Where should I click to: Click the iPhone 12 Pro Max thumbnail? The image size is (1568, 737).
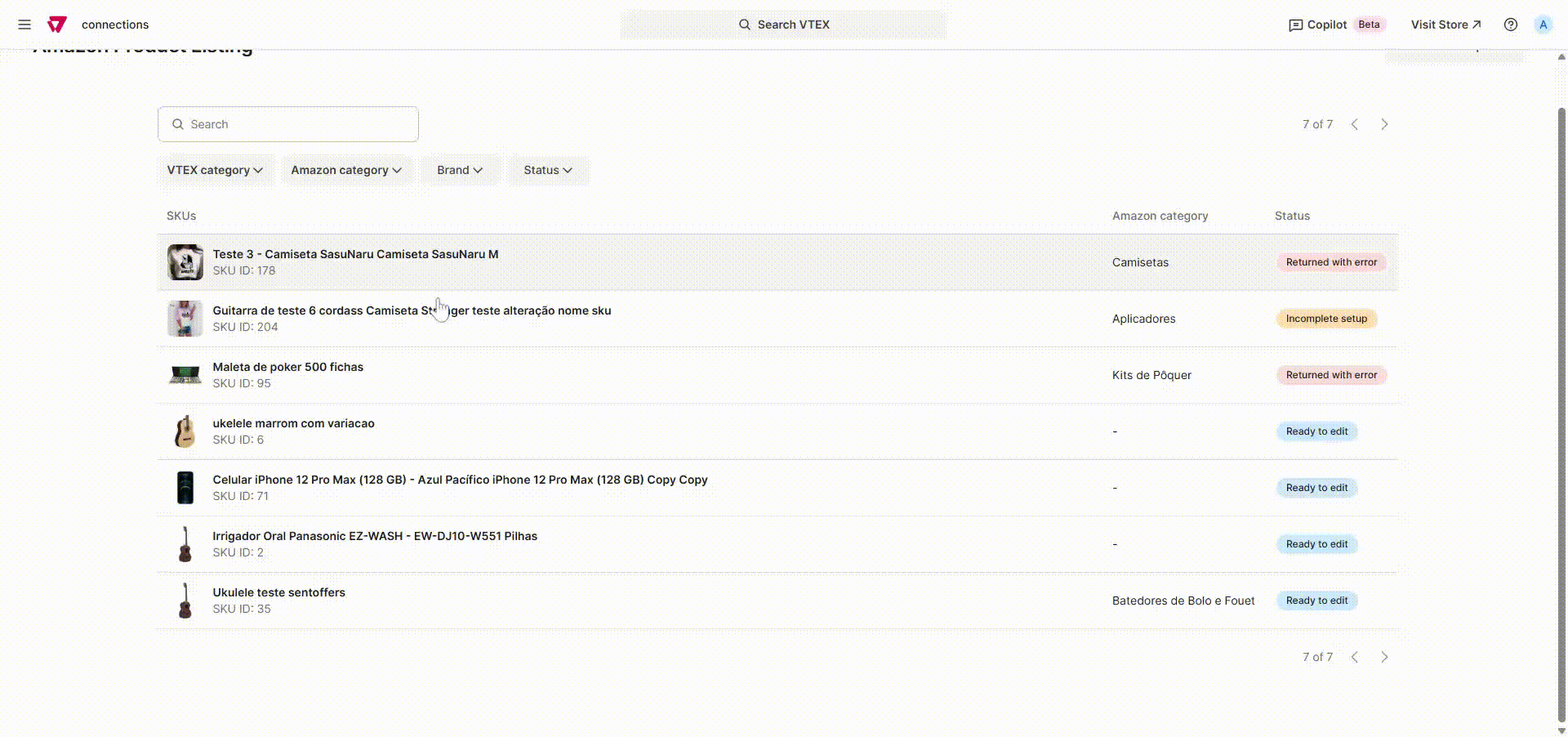(x=185, y=488)
